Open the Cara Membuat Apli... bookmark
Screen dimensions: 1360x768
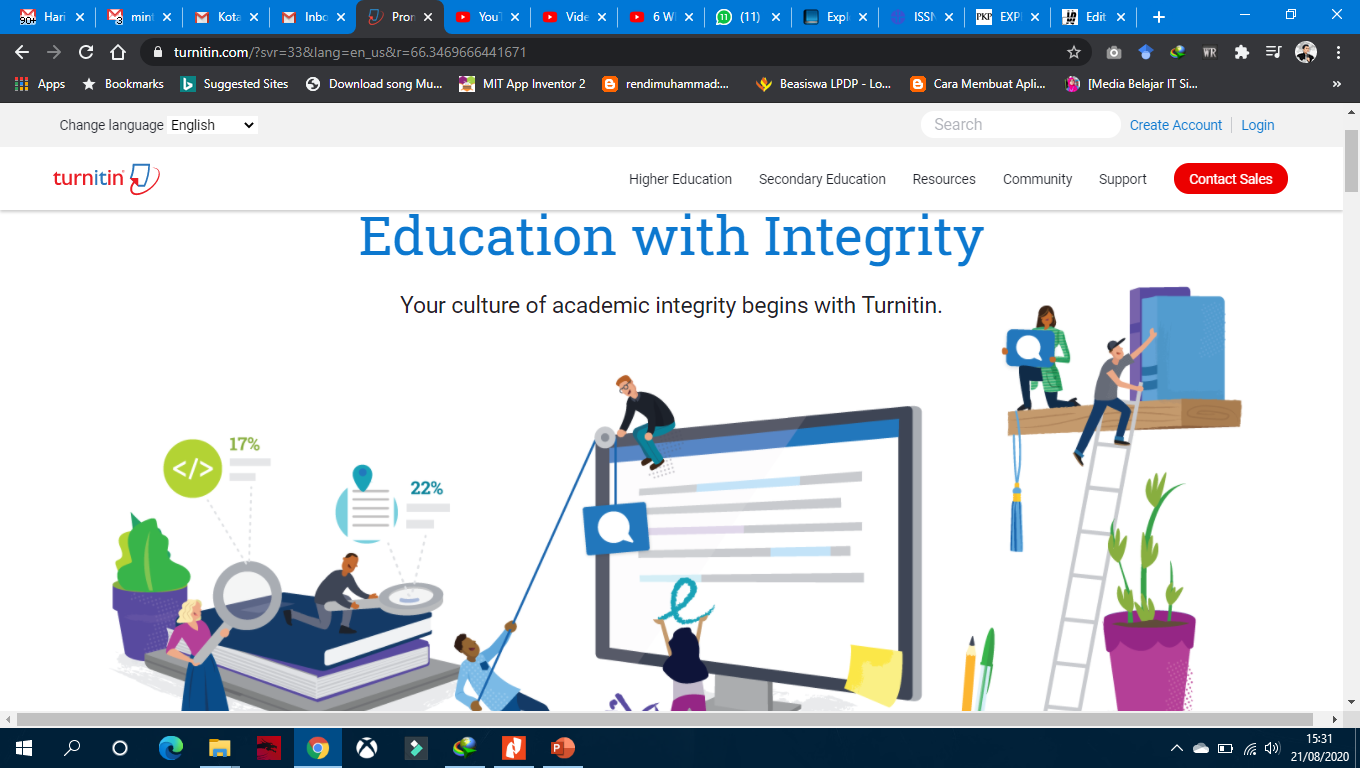979,84
